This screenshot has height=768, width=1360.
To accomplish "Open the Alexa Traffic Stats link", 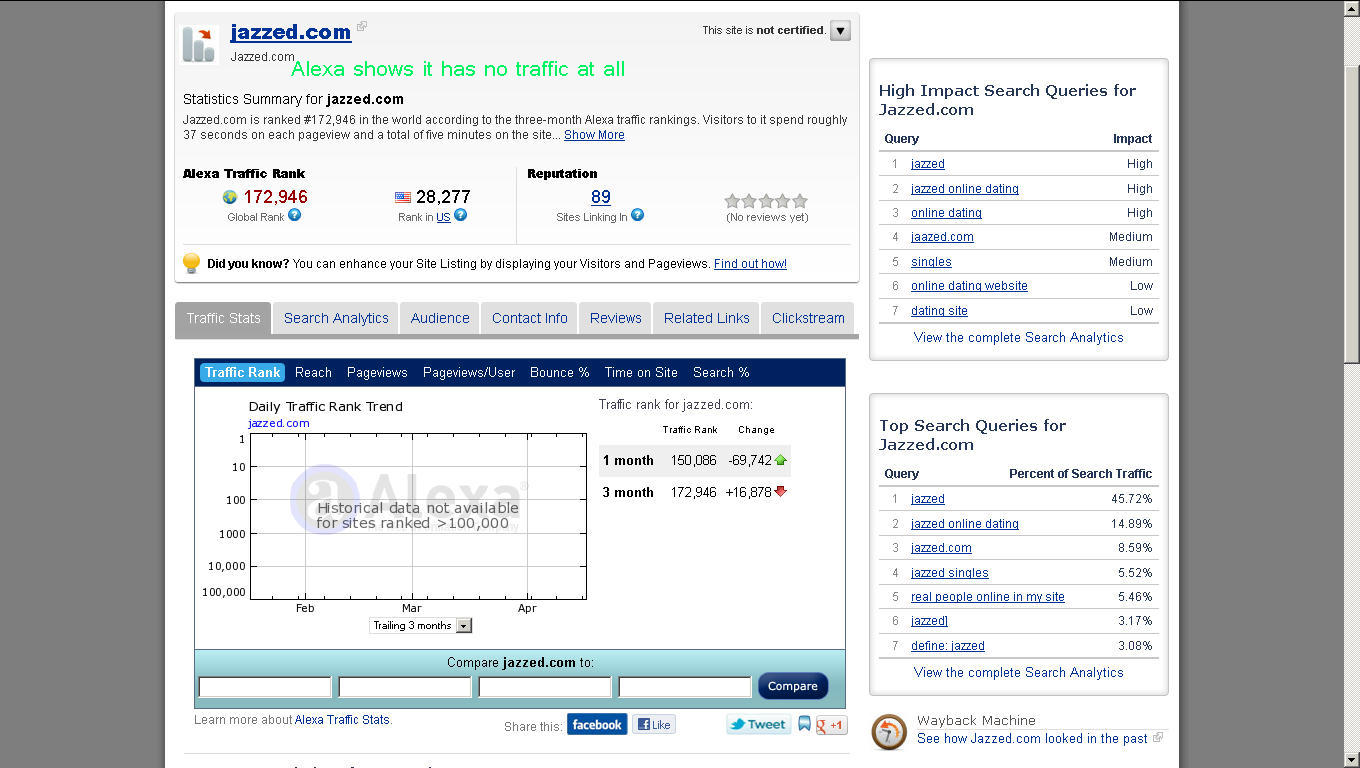I will [x=342, y=720].
